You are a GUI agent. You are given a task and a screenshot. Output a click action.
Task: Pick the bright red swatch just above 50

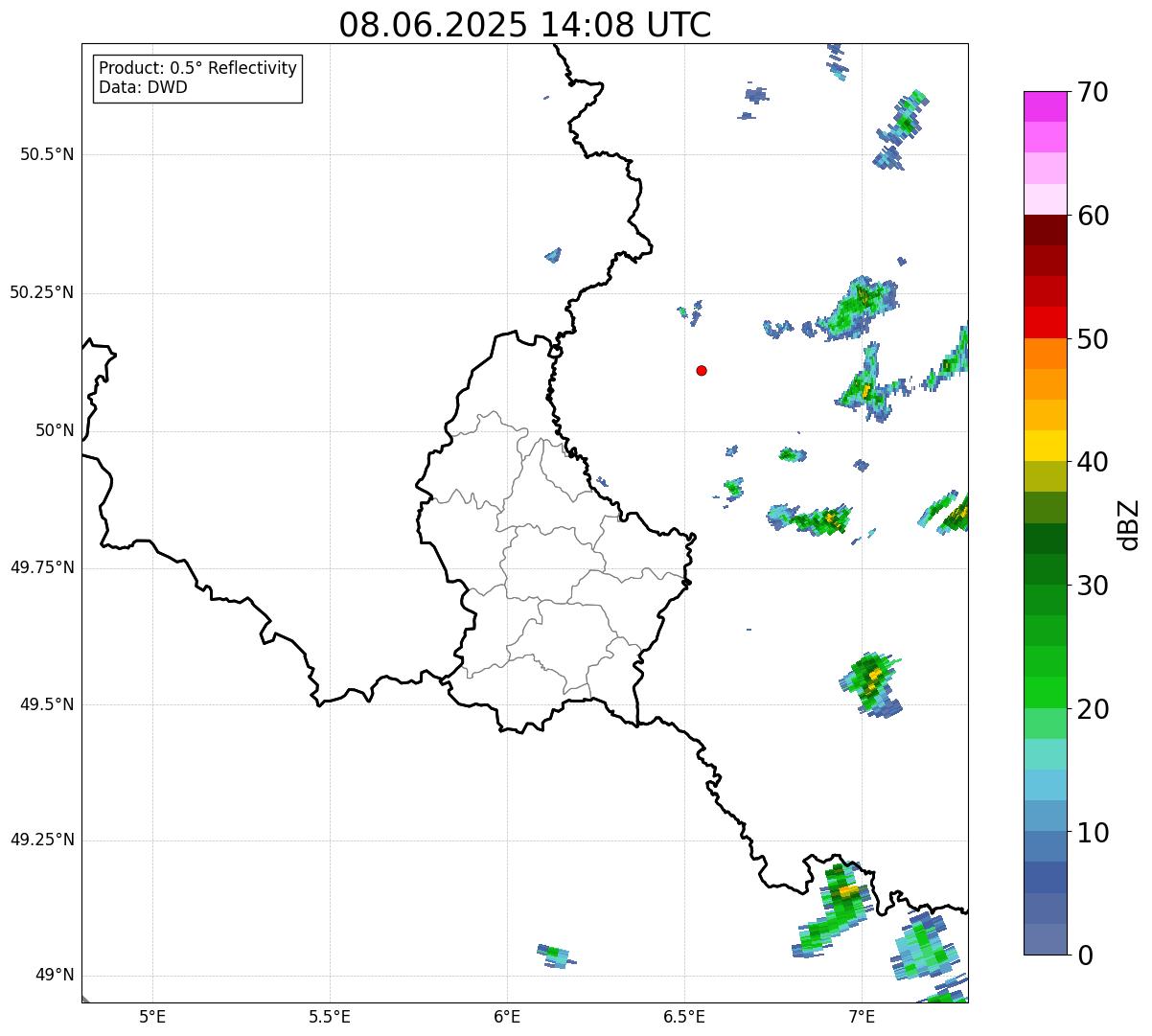coord(1046,323)
